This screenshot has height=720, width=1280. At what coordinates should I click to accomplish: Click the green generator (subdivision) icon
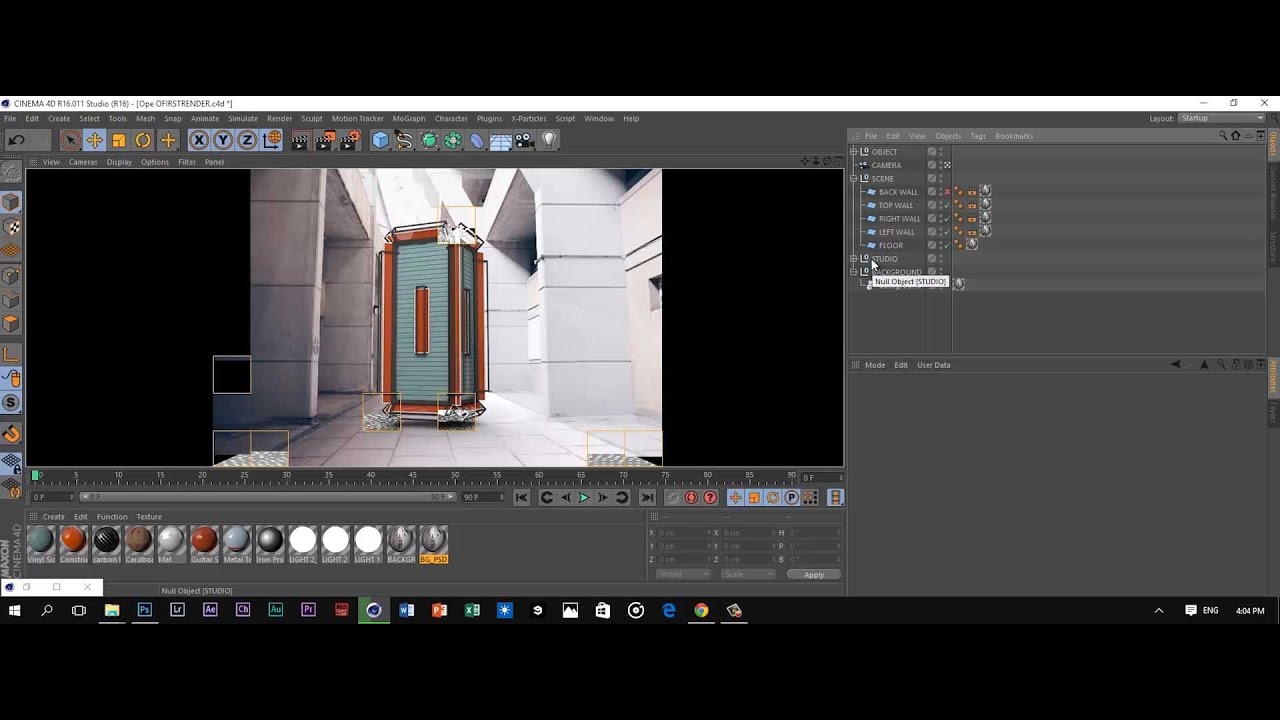point(429,141)
